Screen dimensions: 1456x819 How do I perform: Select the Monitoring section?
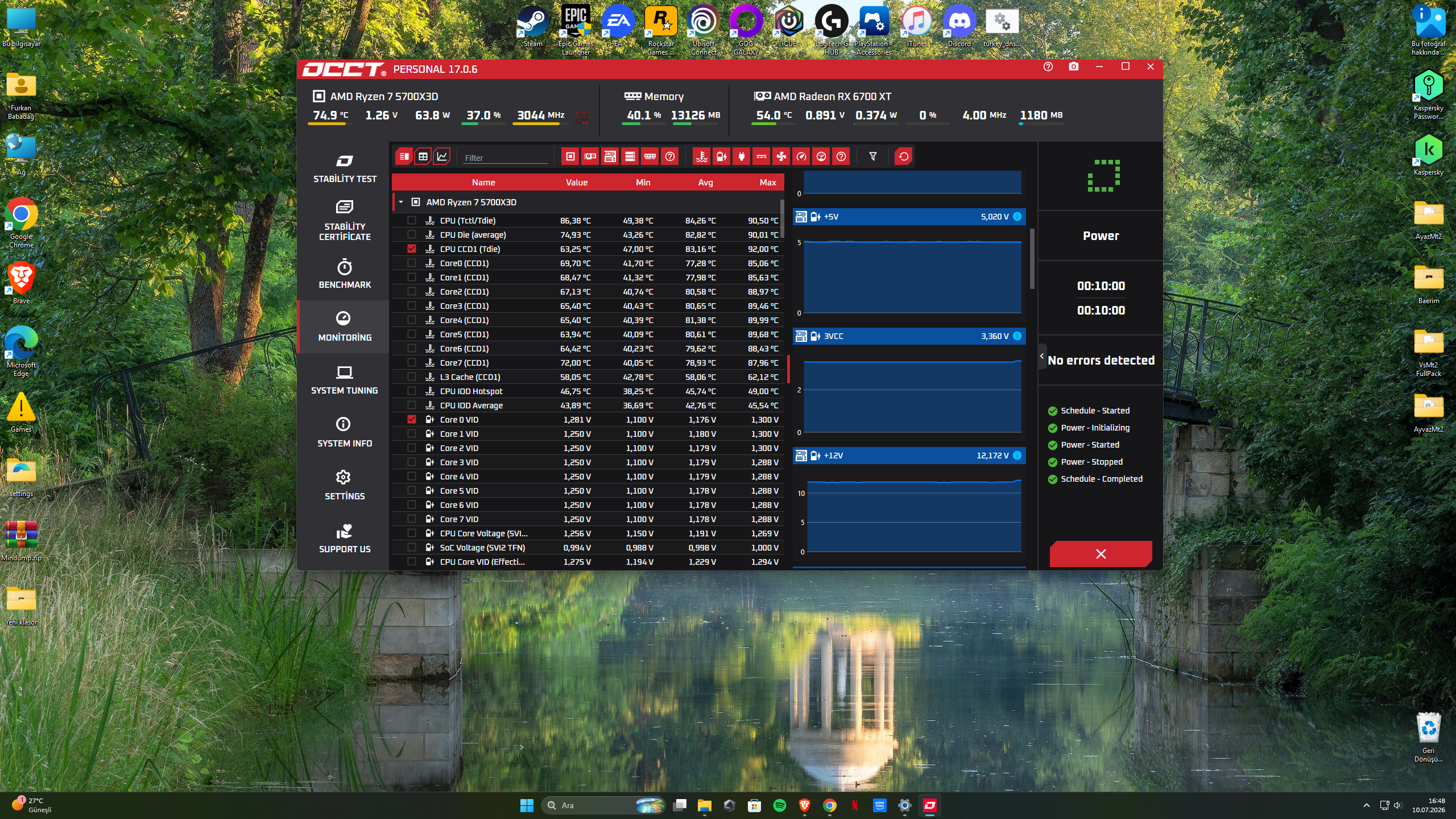pyautogui.click(x=345, y=327)
